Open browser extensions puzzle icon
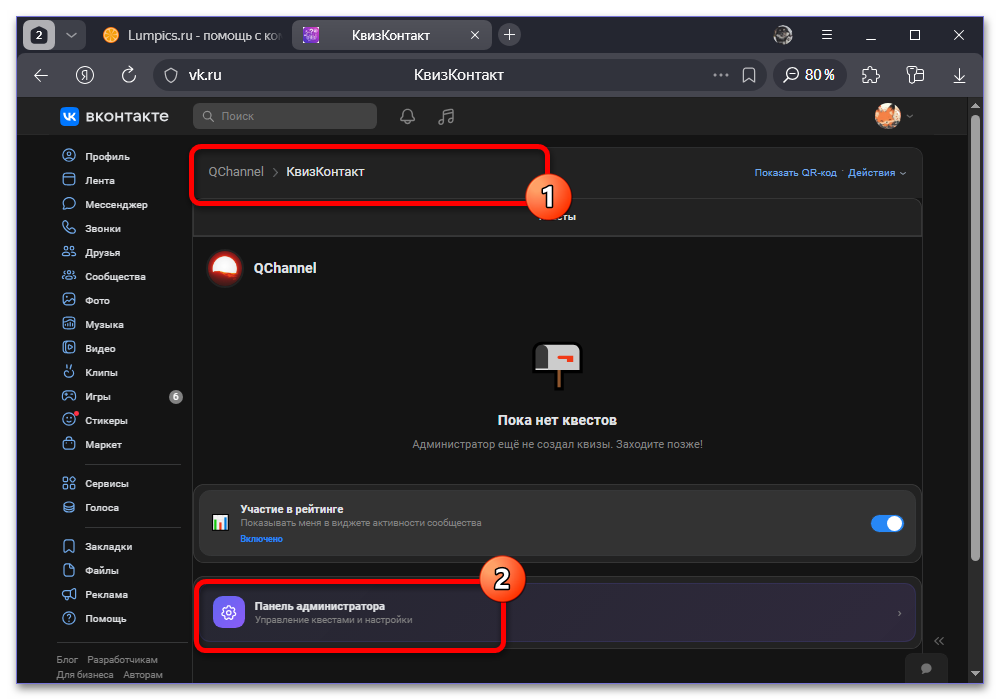 click(871, 75)
